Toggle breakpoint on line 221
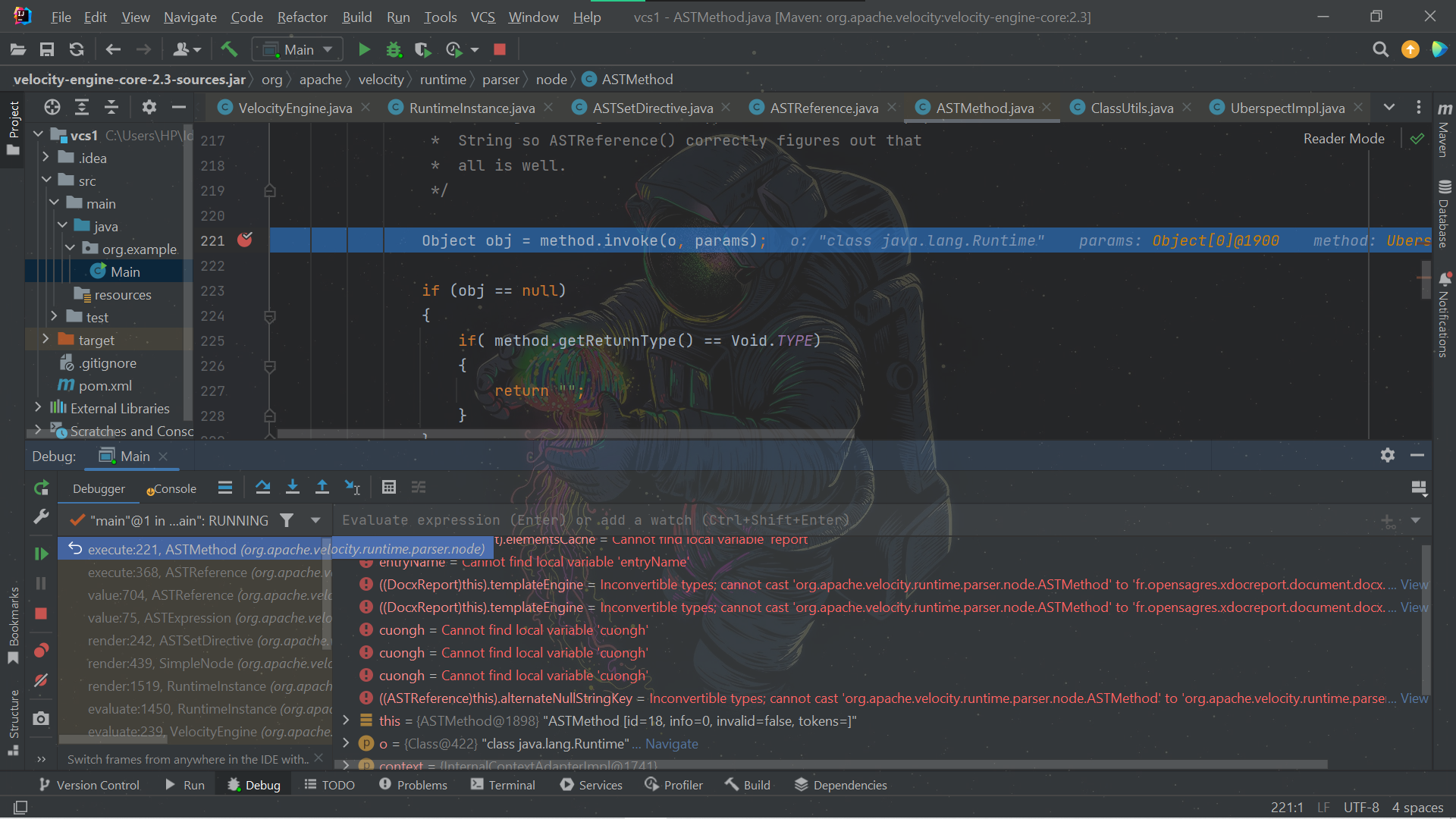The width and height of the screenshot is (1456, 819). coord(245,240)
